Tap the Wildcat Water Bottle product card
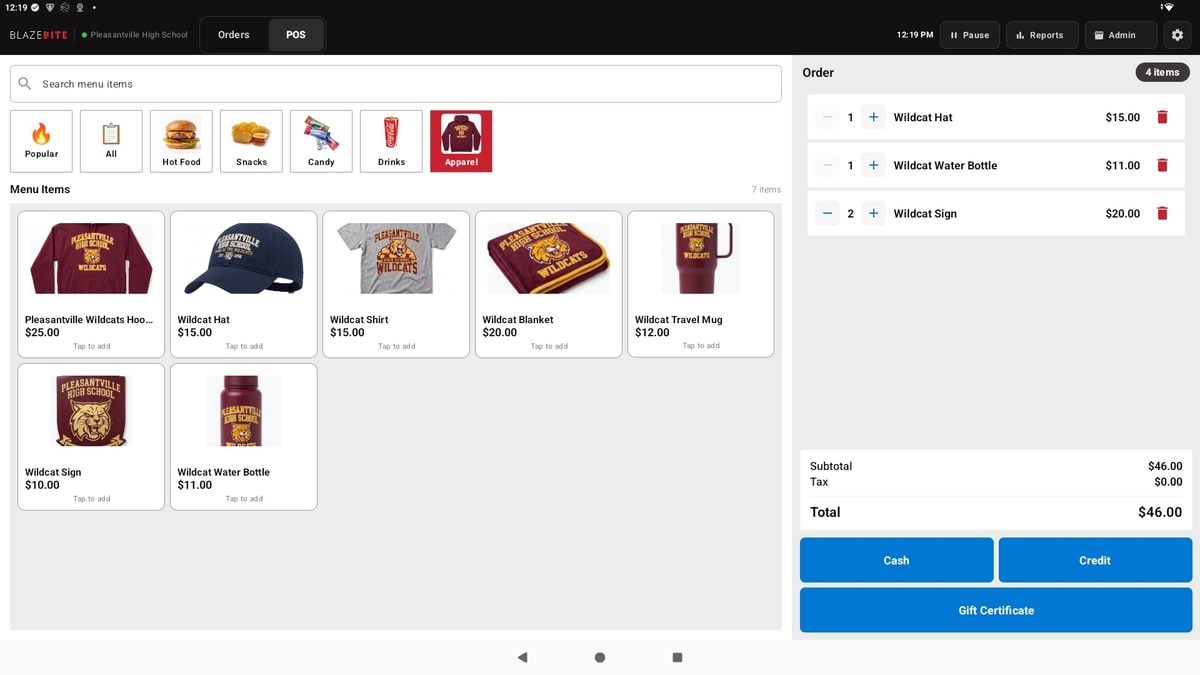The image size is (1200, 675). pos(244,437)
